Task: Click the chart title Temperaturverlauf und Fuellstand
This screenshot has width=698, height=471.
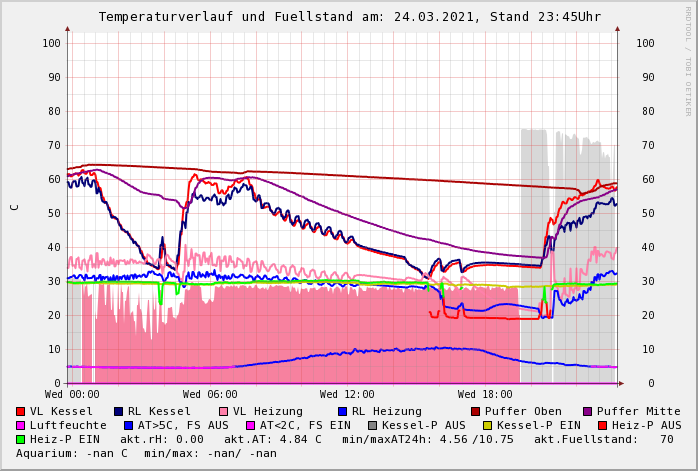Action: (349, 17)
